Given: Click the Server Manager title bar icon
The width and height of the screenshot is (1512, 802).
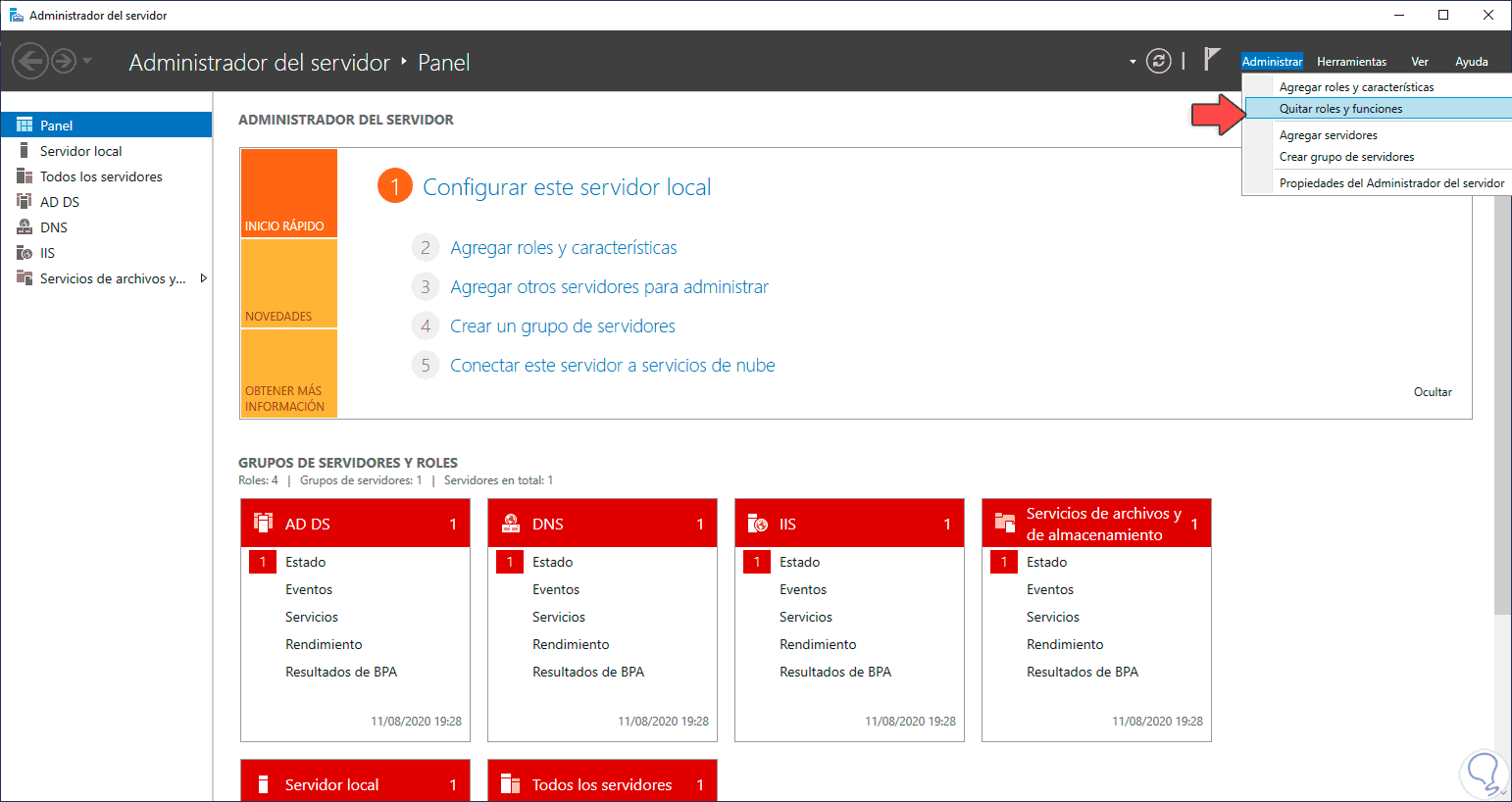Looking at the screenshot, I should [x=16, y=15].
